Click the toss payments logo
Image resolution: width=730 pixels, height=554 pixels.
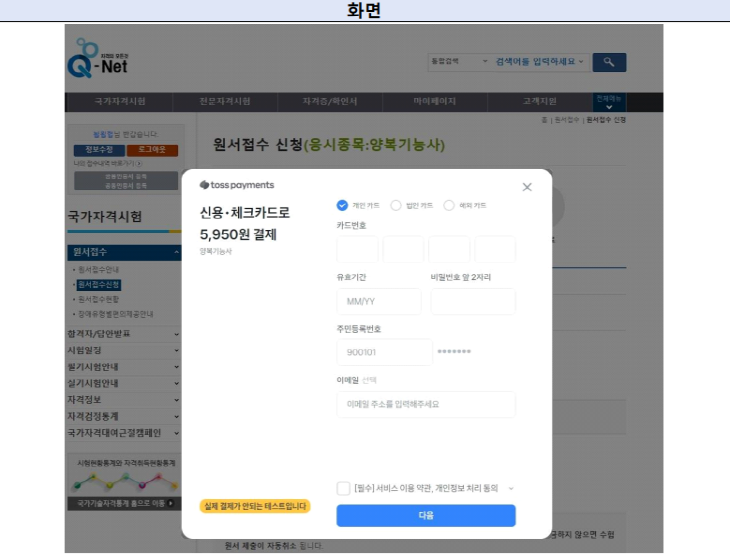coord(237,185)
